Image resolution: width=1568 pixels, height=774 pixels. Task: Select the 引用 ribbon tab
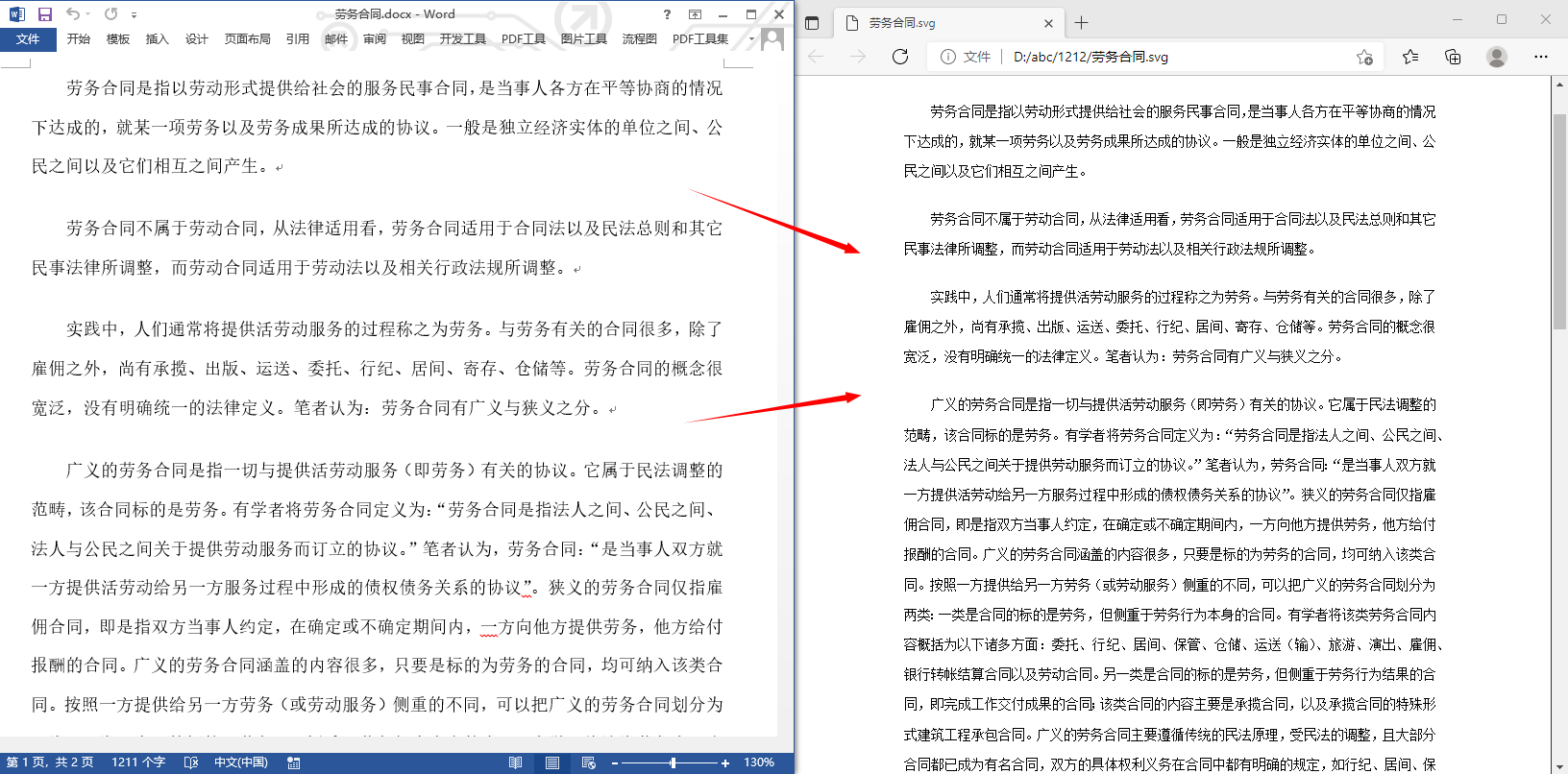coord(298,39)
